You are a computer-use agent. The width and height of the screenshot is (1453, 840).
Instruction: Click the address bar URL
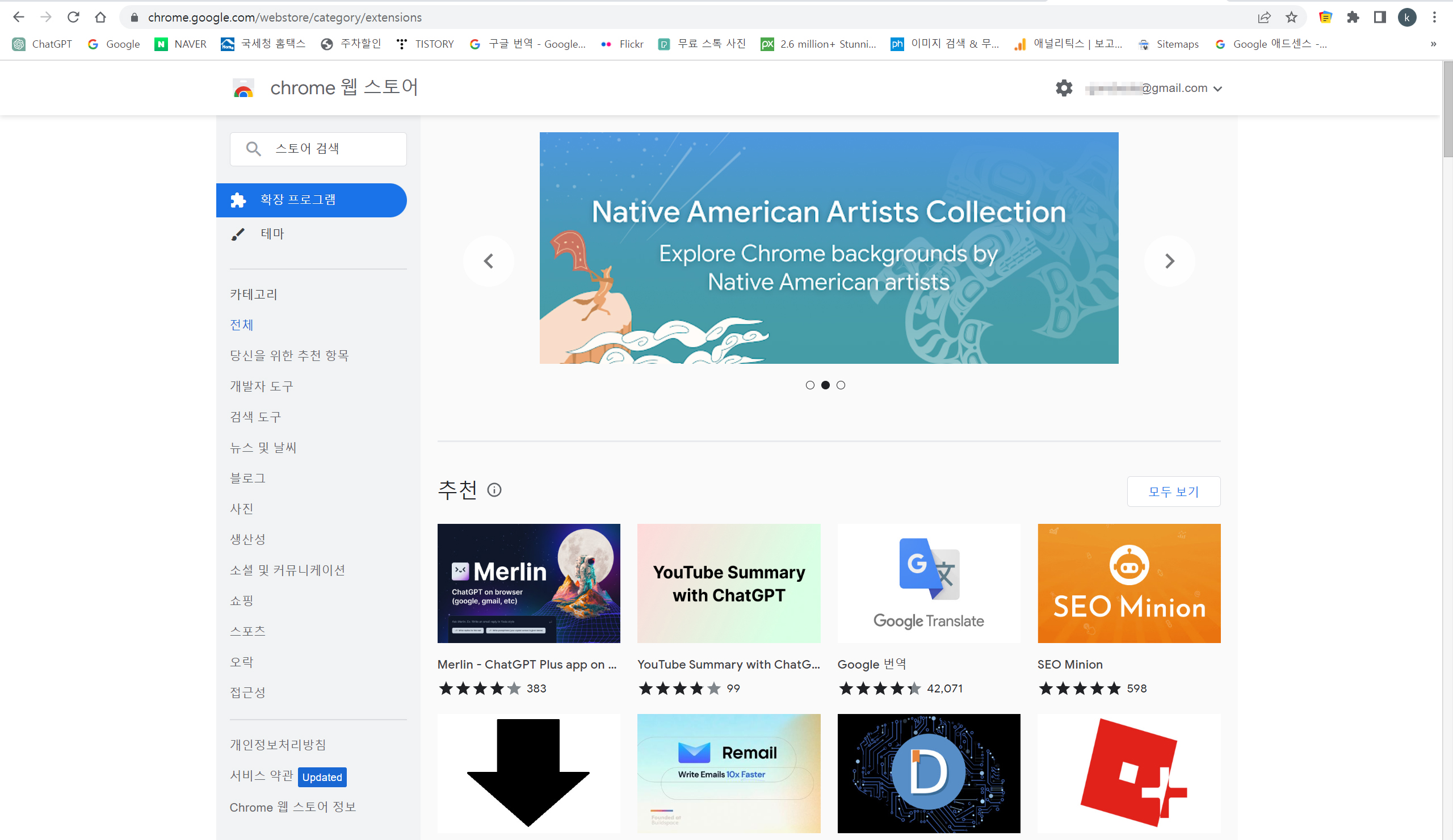tap(285, 17)
